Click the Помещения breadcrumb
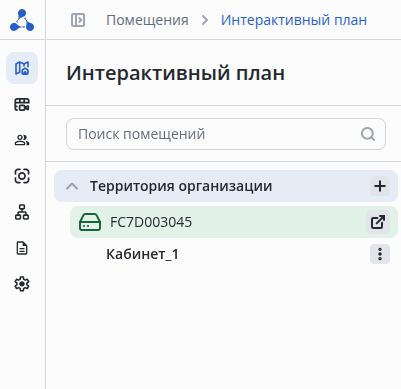The image size is (401, 389). pos(147,20)
